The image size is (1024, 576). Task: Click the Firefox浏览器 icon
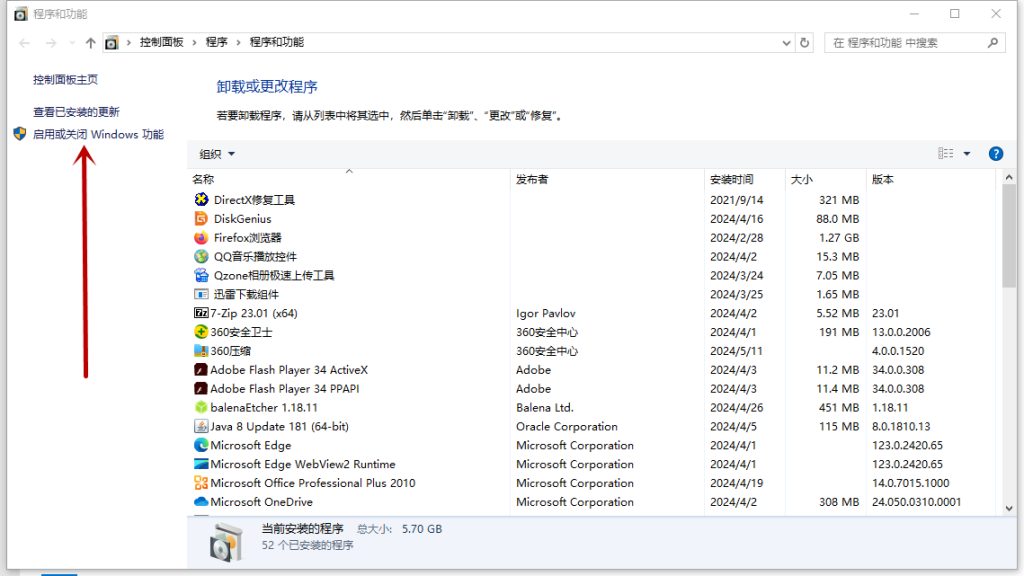201,238
